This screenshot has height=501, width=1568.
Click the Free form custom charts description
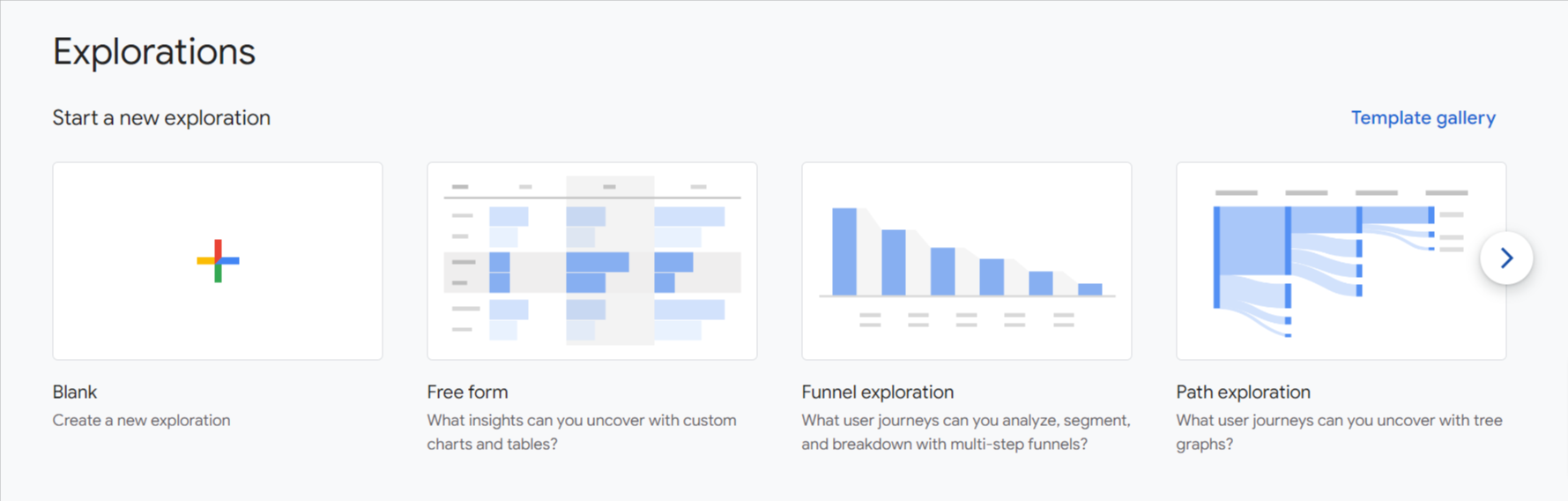(x=581, y=432)
